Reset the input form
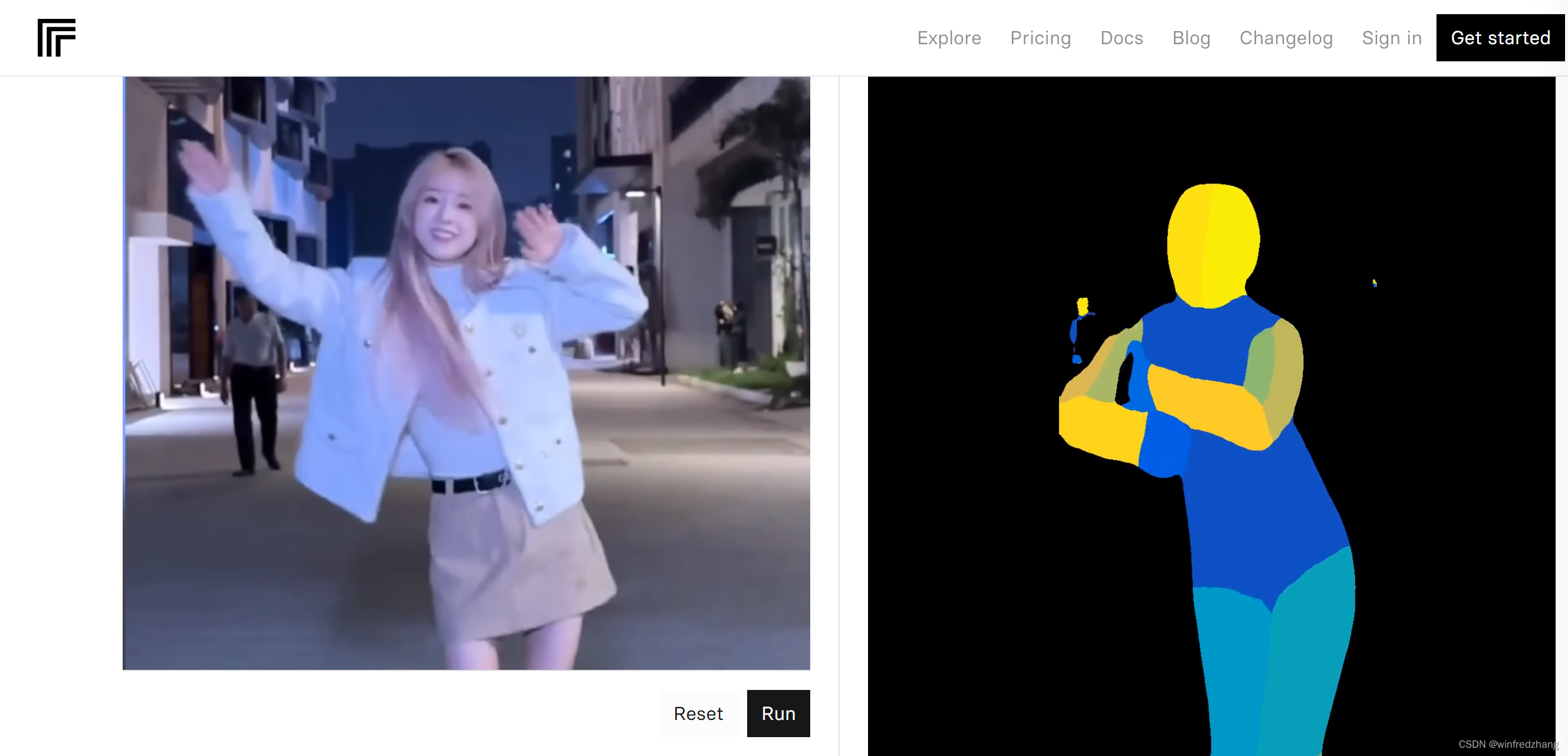The width and height of the screenshot is (1568, 756). coord(698,714)
